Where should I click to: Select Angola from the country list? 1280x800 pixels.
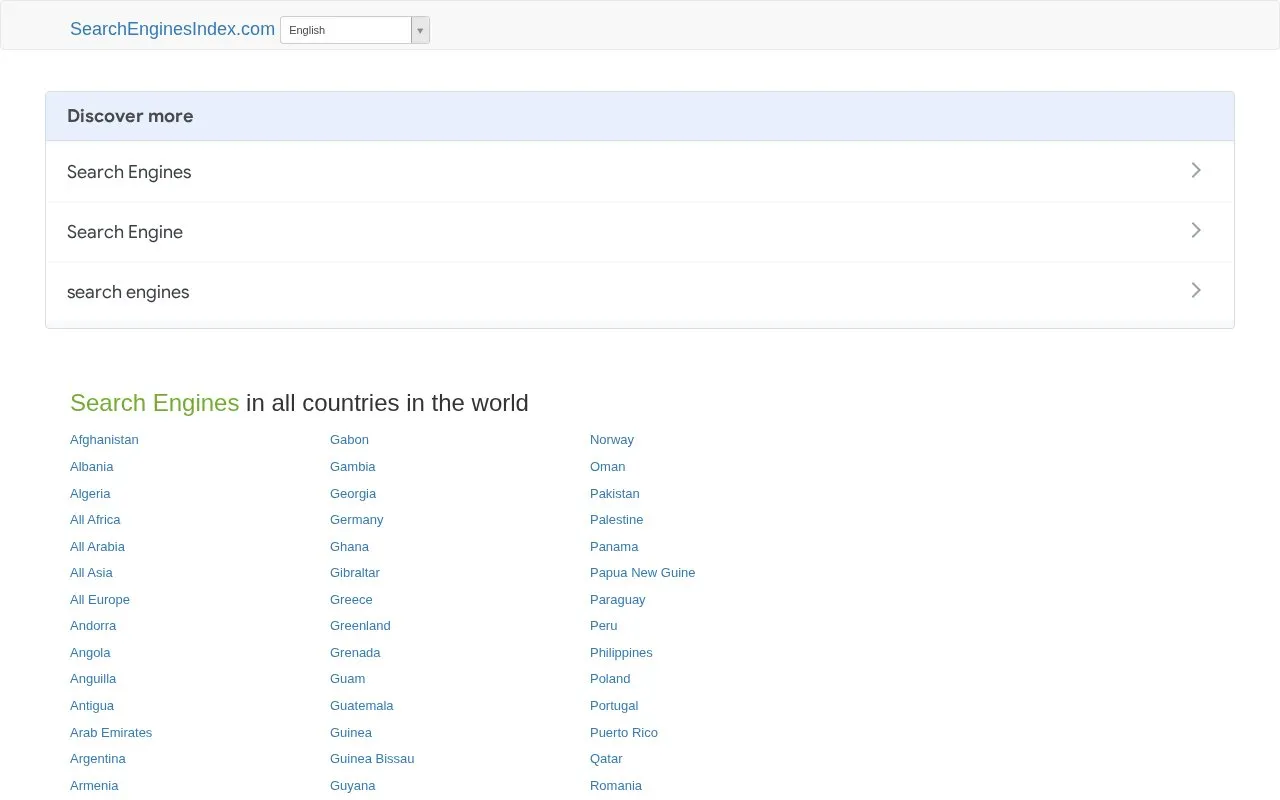point(90,653)
